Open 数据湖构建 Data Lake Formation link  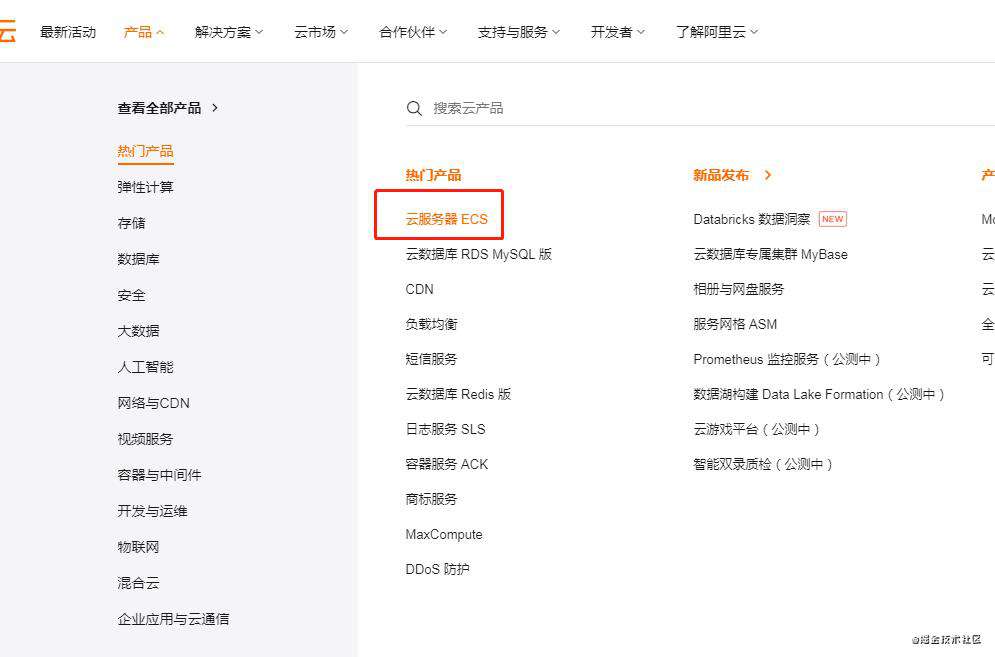pyautogui.click(x=819, y=394)
